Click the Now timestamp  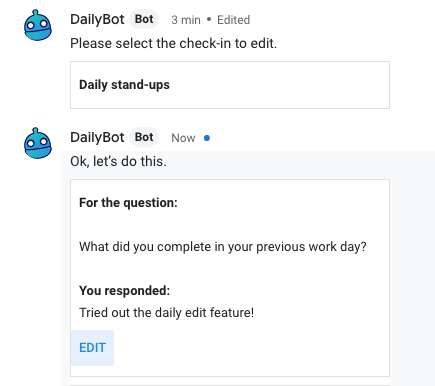(183, 138)
